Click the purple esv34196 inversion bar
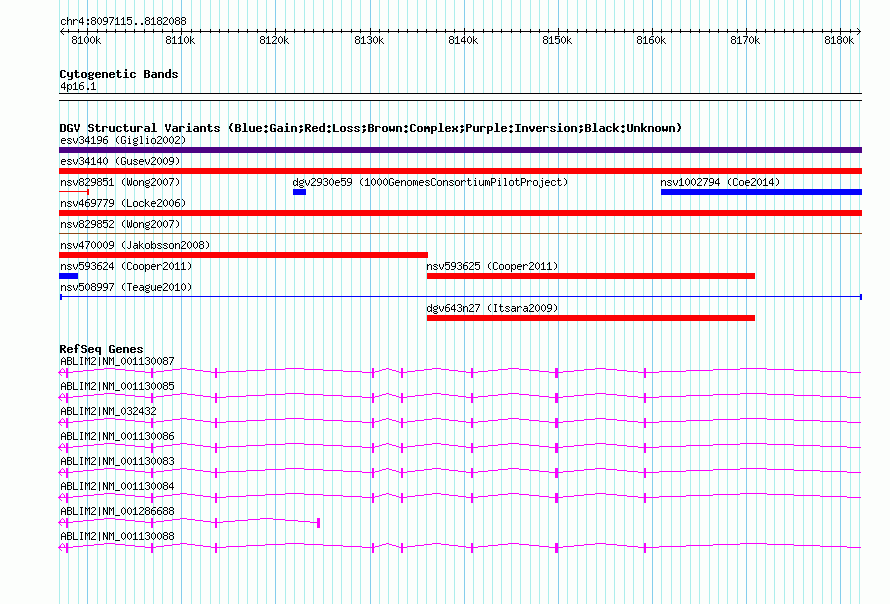Screen dimensions: 890x604 tap(460, 150)
